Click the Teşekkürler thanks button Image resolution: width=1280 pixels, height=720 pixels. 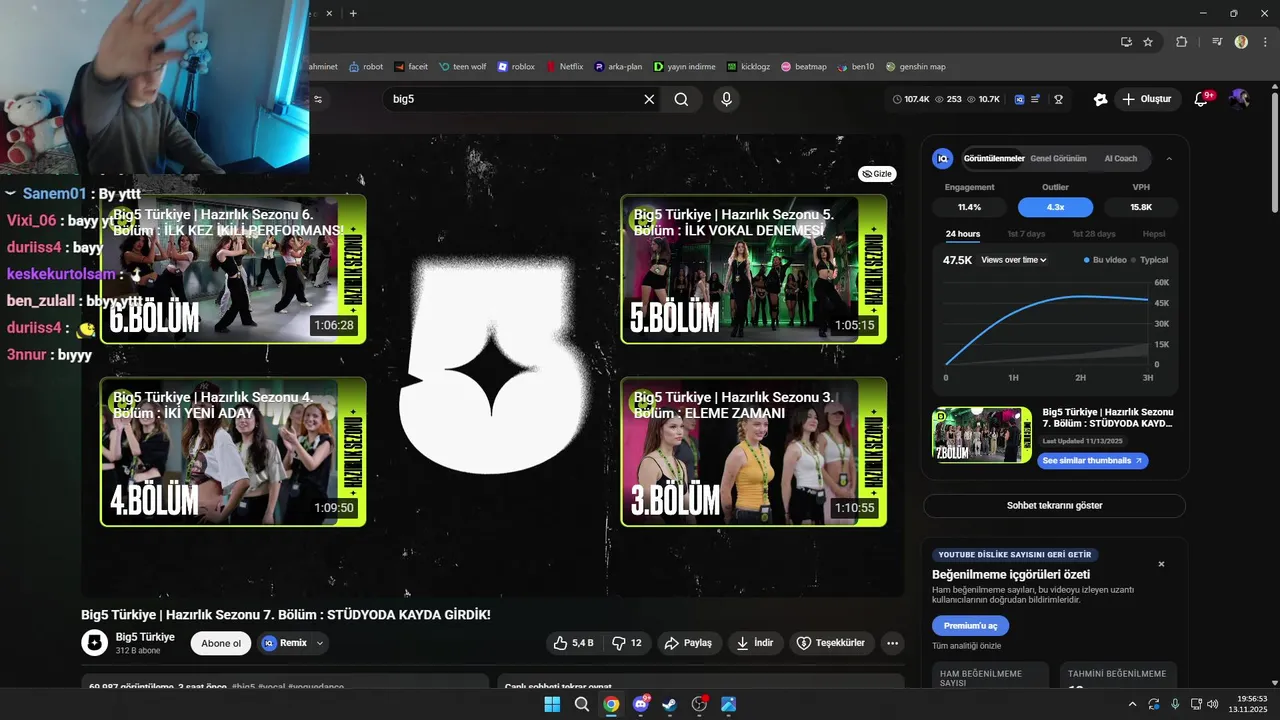click(x=832, y=643)
